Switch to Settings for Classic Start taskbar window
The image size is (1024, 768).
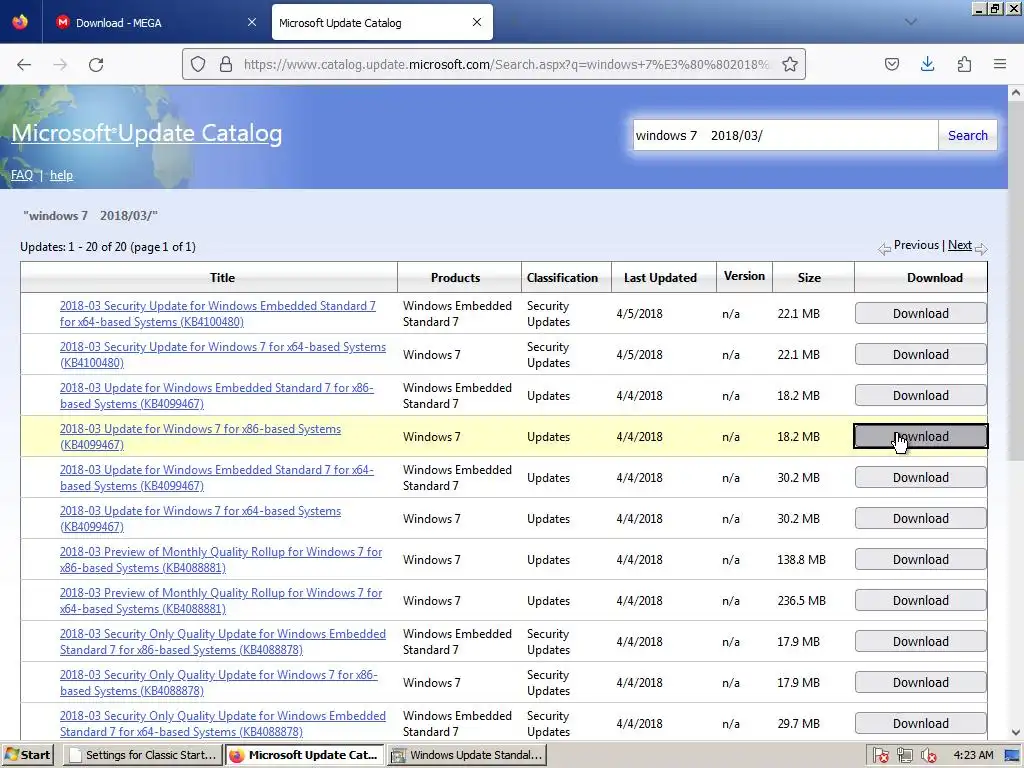(x=143, y=755)
